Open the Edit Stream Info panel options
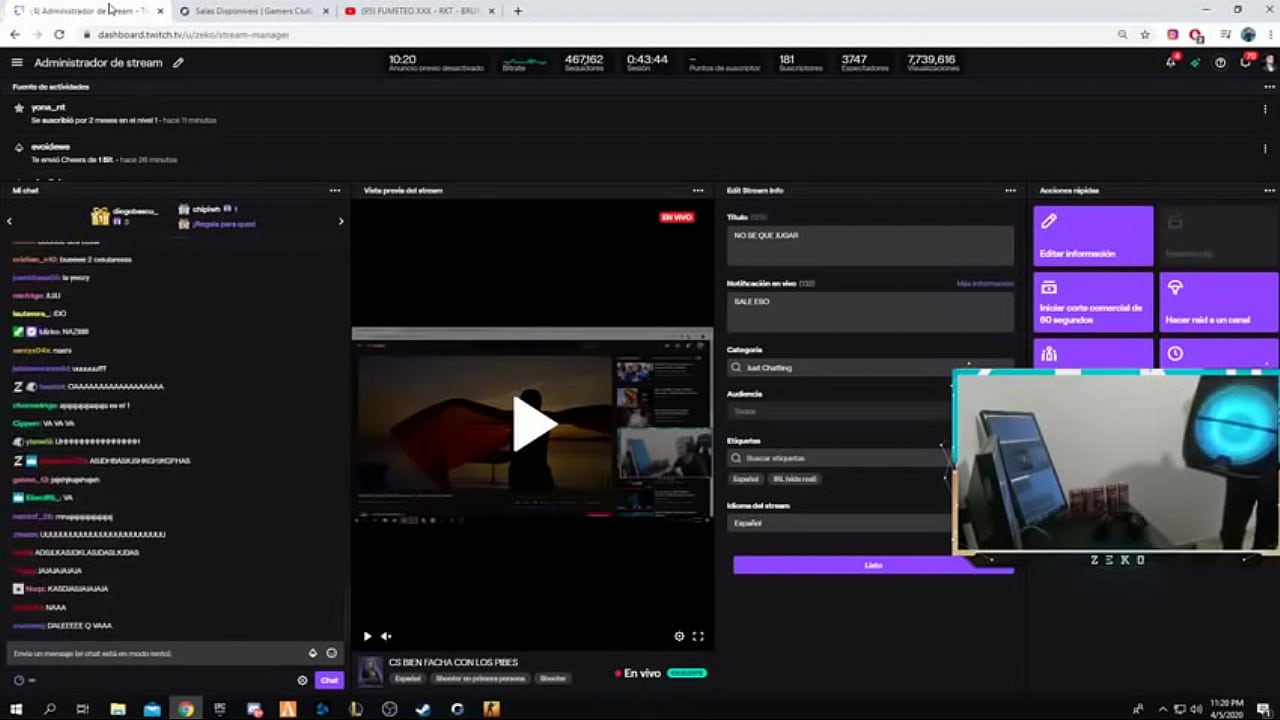Screen dimensions: 1280x720 pos(1010,190)
